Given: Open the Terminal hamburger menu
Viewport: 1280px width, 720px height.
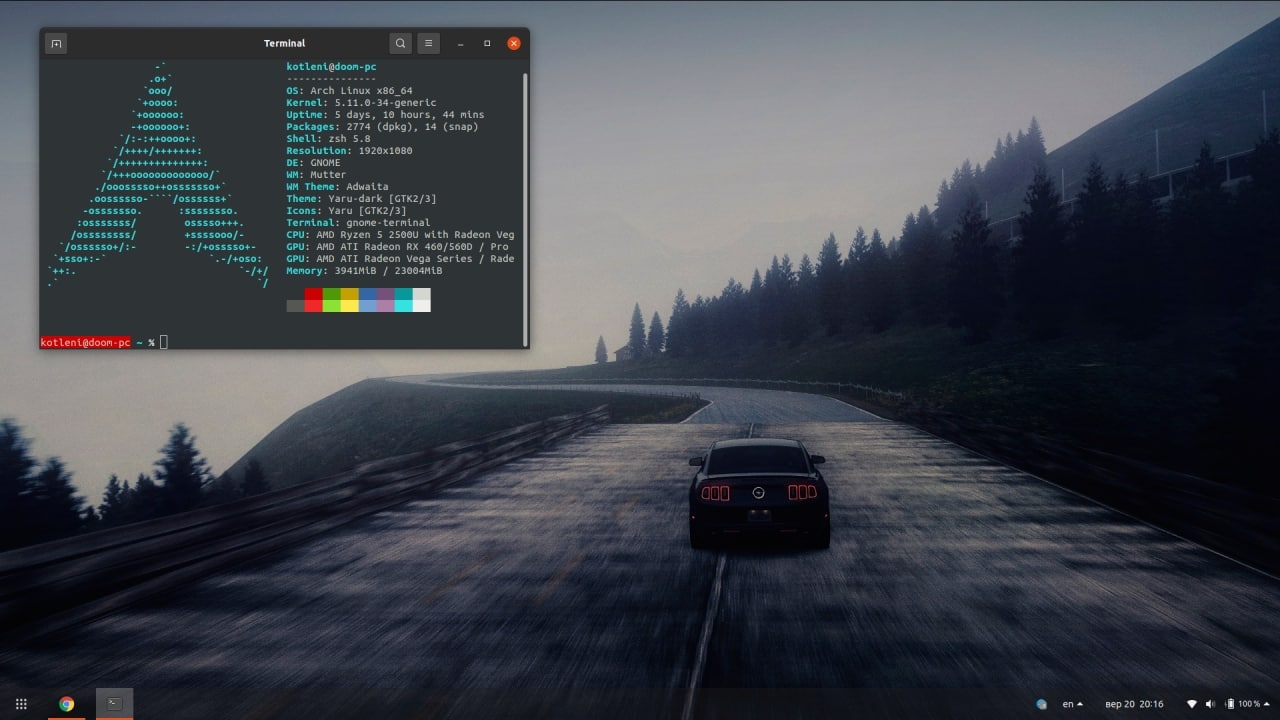Looking at the screenshot, I should (428, 43).
